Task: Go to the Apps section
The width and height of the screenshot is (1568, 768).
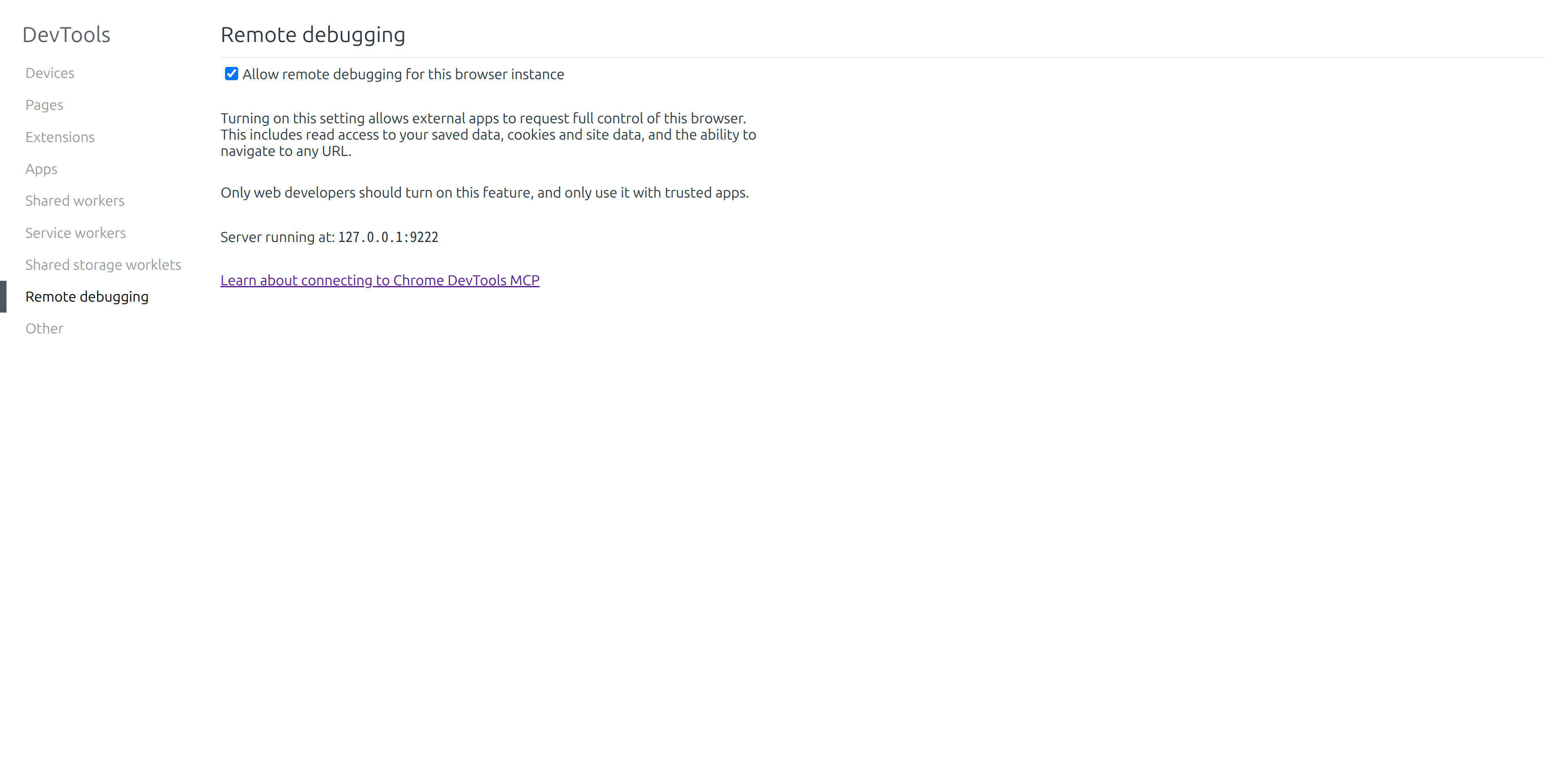Action: (x=41, y=169)
